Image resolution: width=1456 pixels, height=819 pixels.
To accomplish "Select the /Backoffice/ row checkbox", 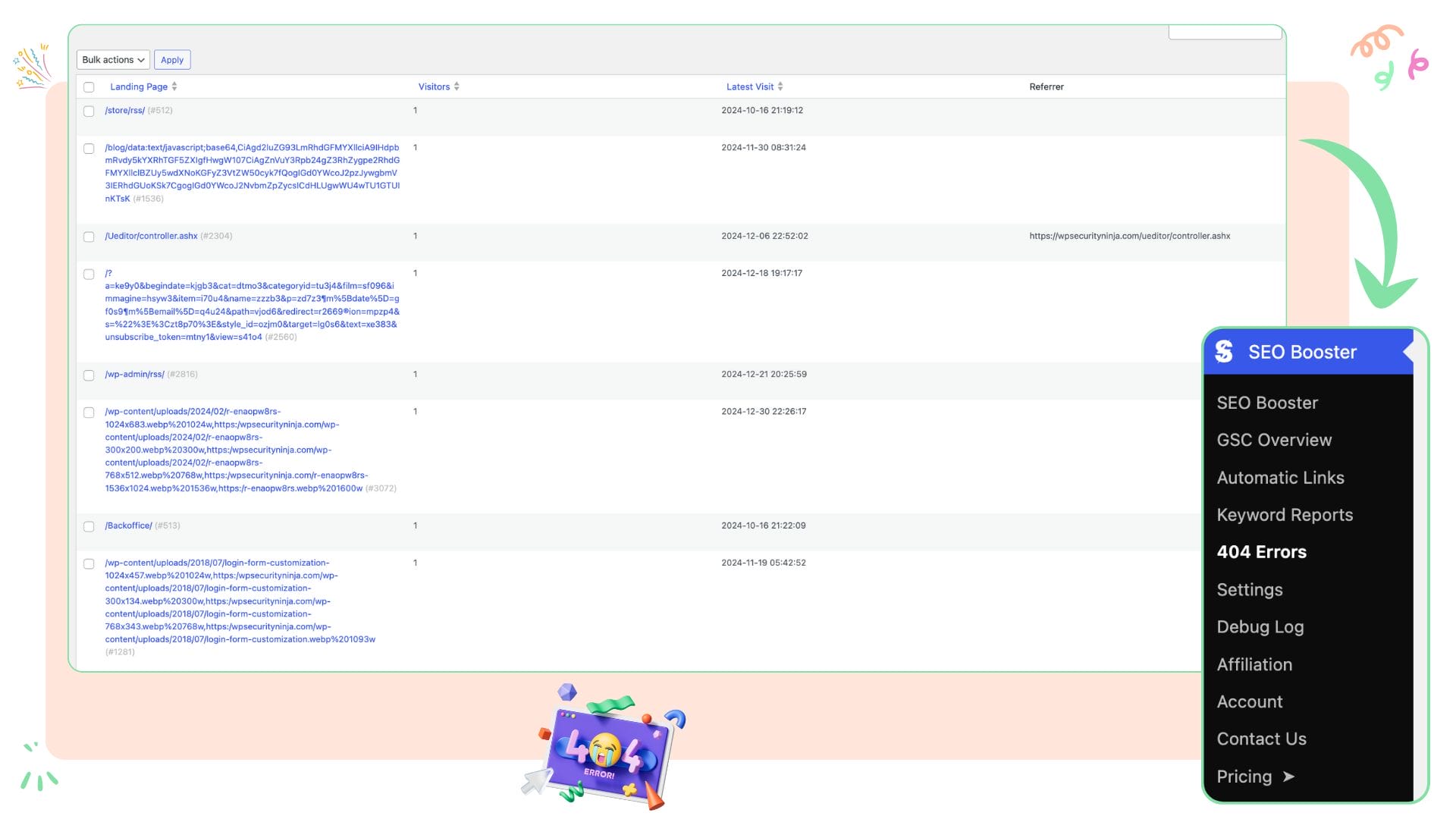I will coord(89,526).
